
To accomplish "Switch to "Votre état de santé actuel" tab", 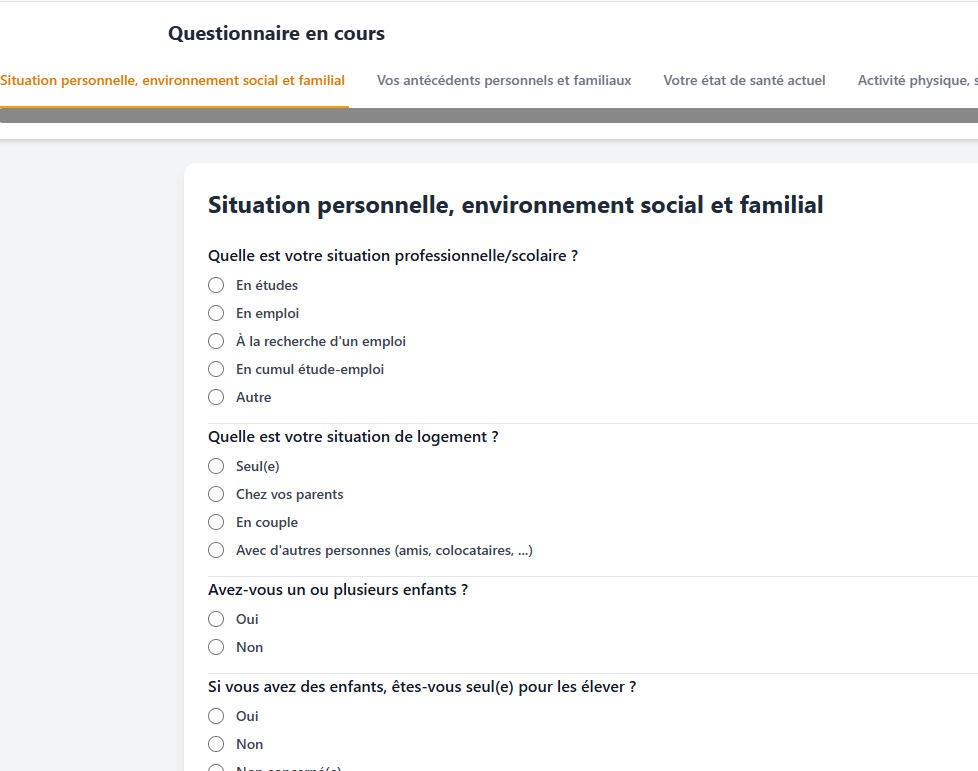I will pos(744,80).
